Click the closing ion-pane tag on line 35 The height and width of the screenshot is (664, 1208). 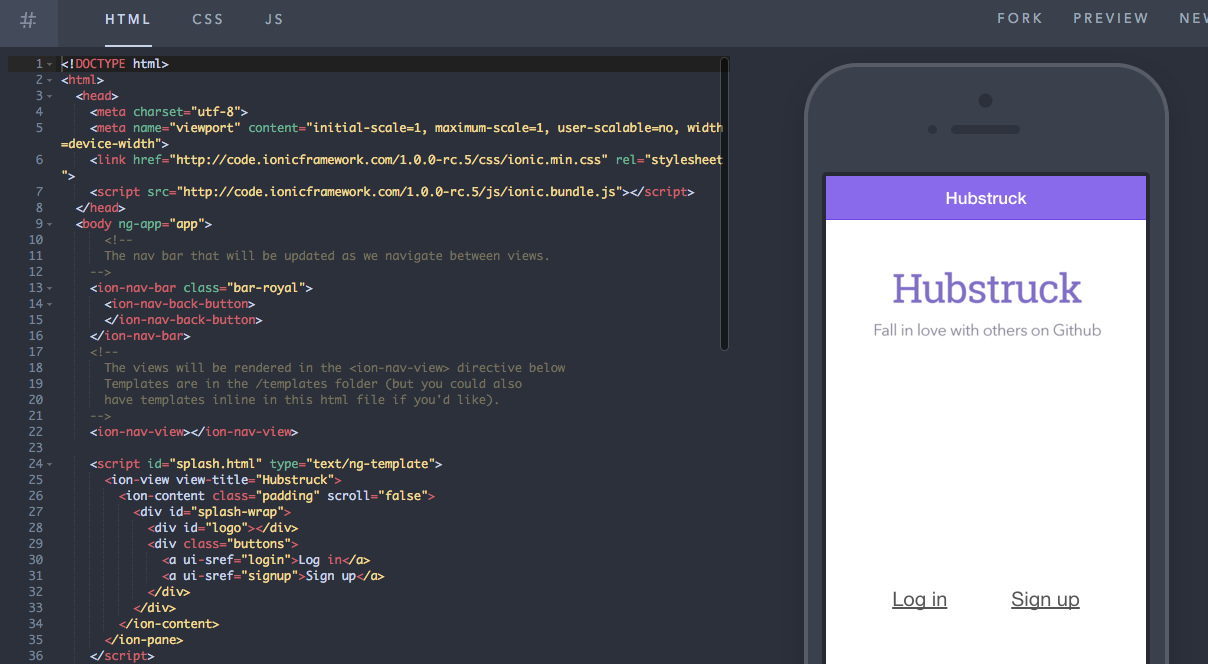(x=144, y=640)
